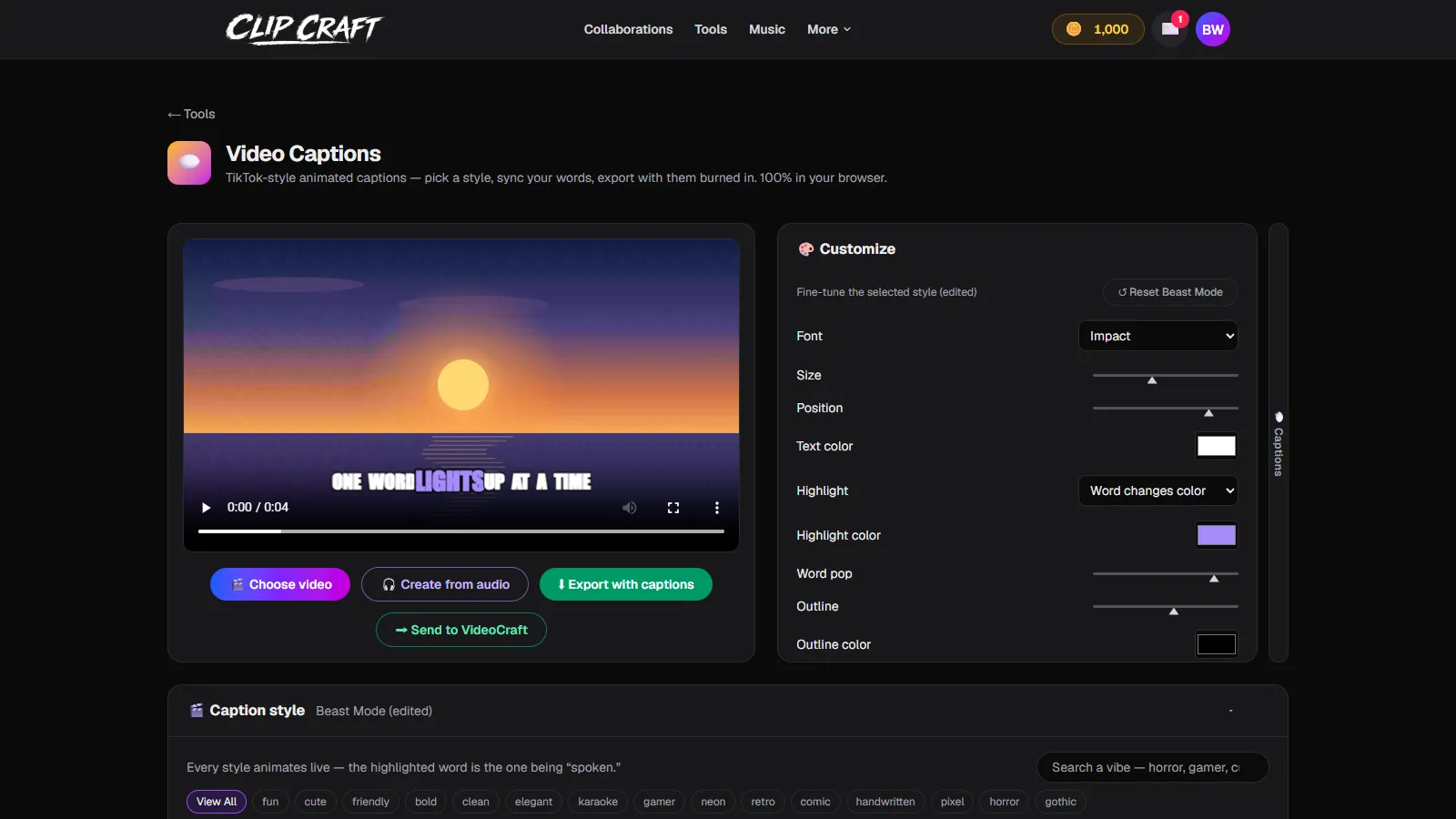
Task: Open the coin balance 1,000 badge
Action: pos(1098,29)
